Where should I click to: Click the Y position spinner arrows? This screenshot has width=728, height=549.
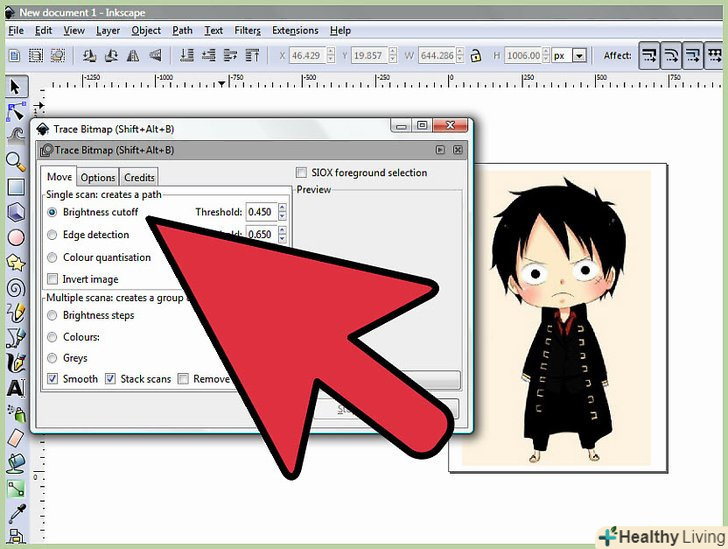393,56
